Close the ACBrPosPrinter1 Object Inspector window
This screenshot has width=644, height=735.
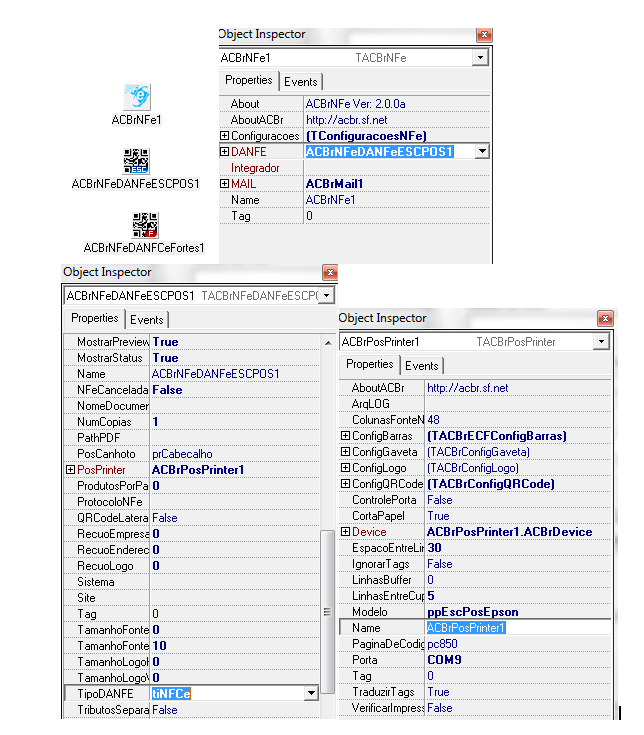(x=605, y=319)
